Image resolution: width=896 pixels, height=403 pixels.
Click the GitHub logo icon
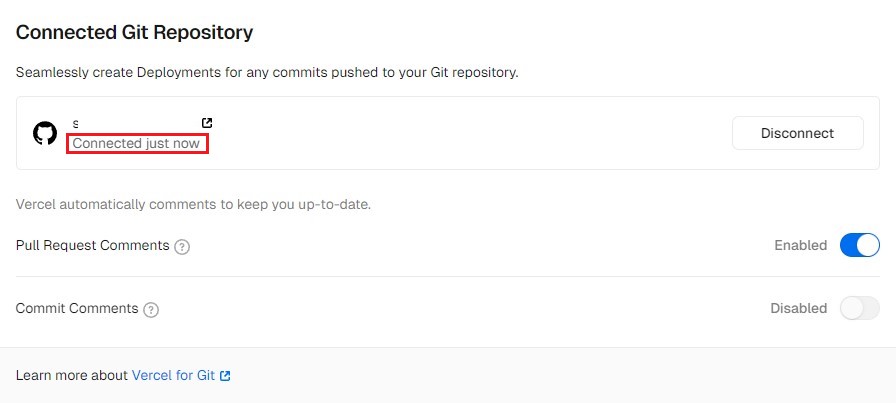pyautogui.click(x=45, y=133)
